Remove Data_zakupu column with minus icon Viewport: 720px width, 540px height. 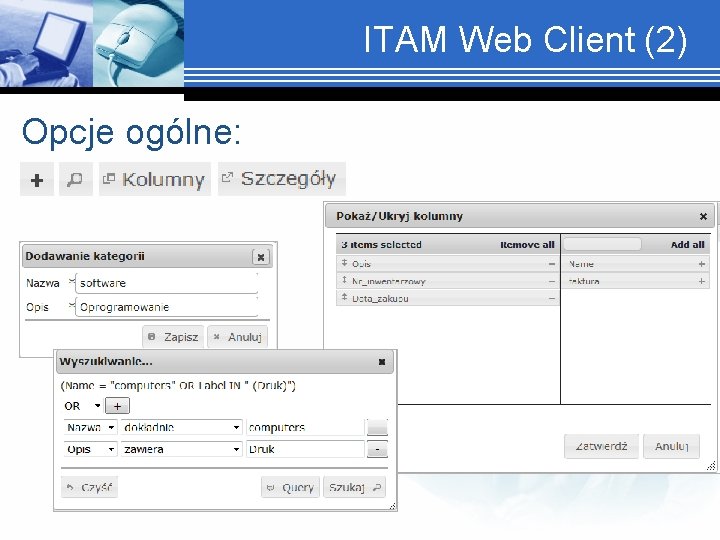pos(551,298)
